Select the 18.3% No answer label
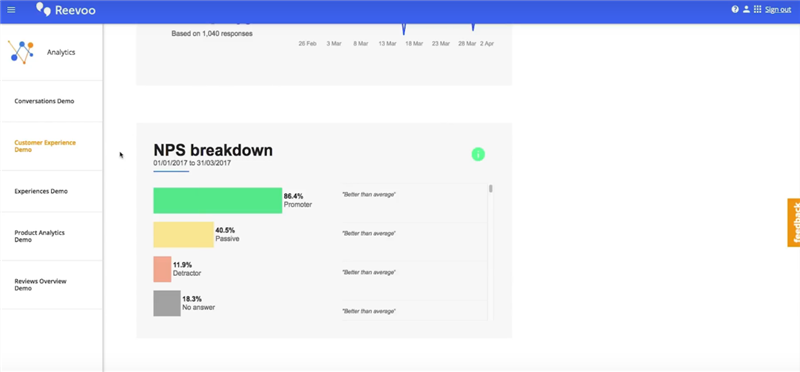The image size is (800, 372). point(198,303)
